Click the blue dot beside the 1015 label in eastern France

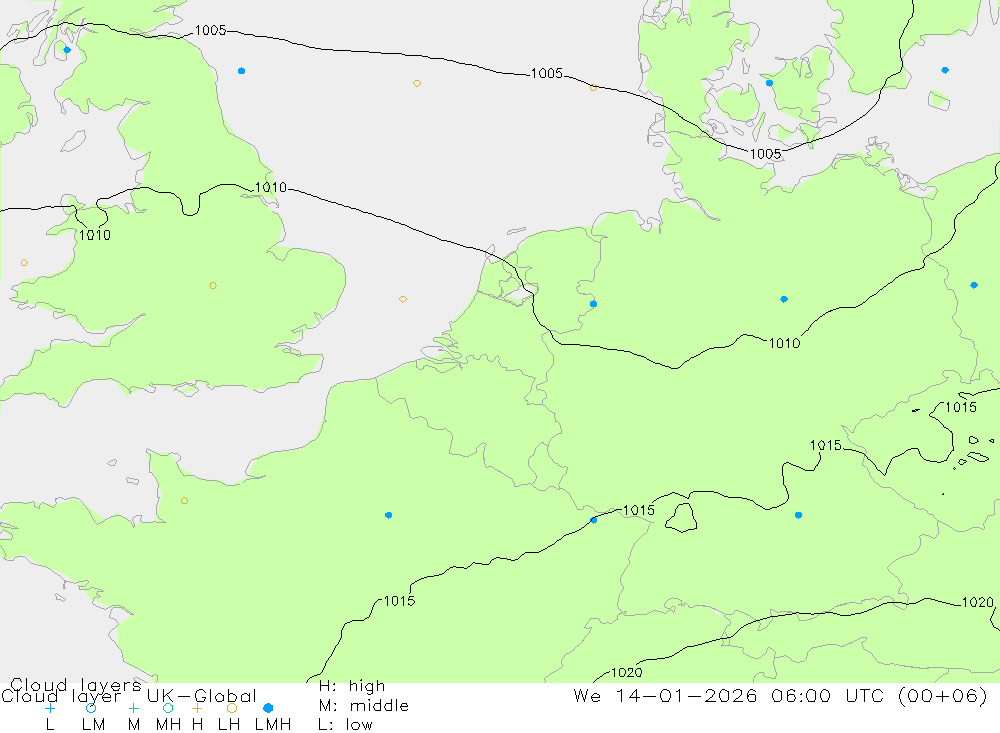point(594,521)
